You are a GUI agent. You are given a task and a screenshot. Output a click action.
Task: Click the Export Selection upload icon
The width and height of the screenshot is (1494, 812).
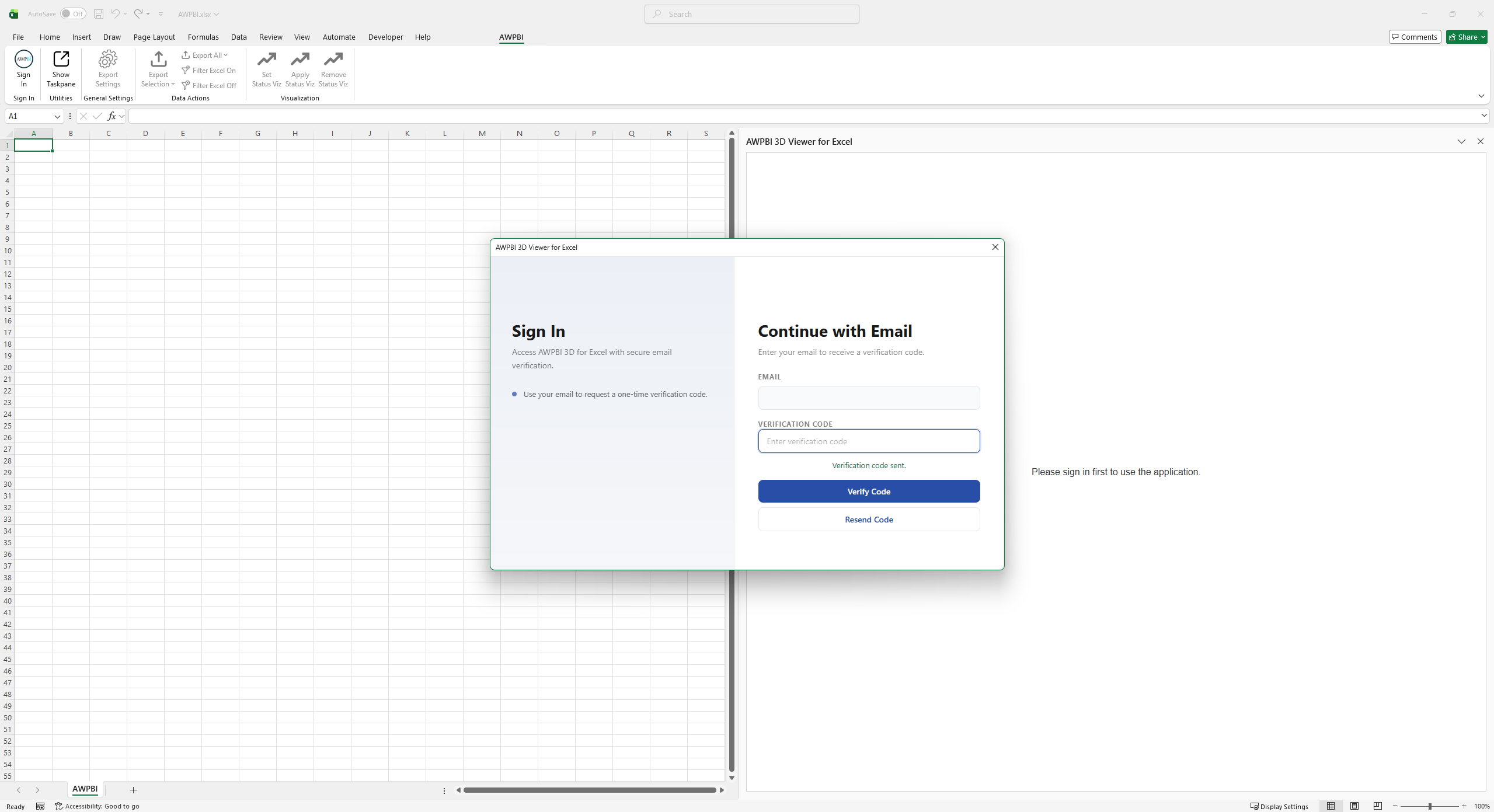(x=158, y=59)
